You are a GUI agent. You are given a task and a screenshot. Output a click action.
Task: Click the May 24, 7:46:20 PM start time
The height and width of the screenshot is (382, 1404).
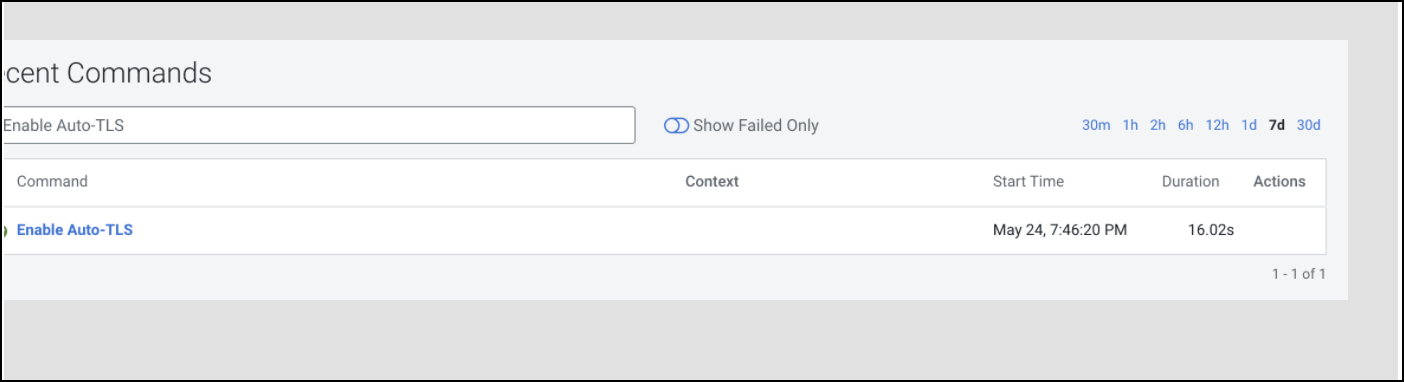tap(1060, 231)
